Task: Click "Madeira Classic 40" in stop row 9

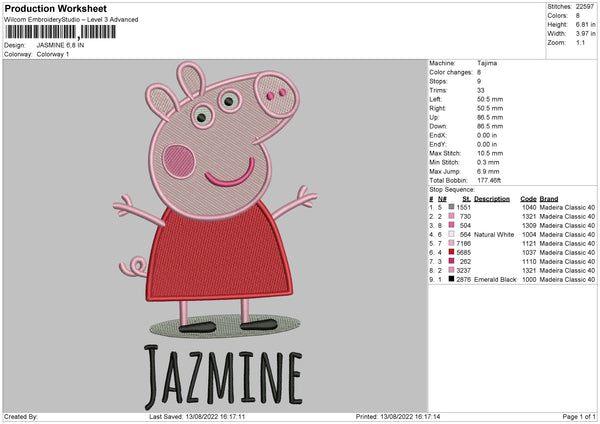Action: coord(567,279)
